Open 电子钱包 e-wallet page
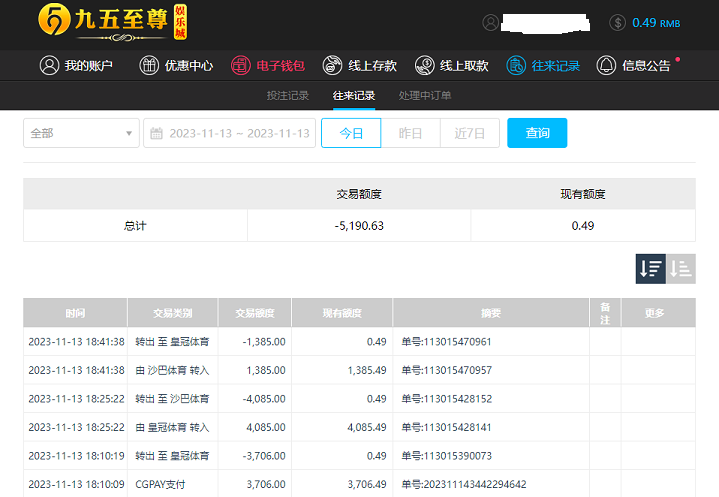Viewport: 719px width, 497px height. tap(267, 66)
